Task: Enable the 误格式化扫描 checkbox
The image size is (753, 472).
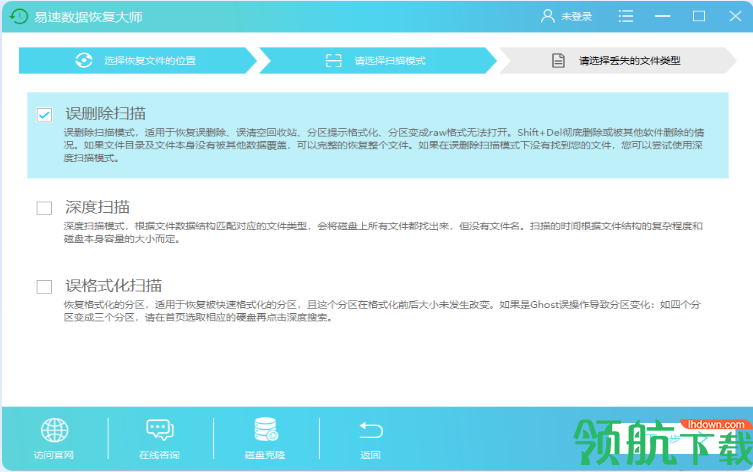Action: (44, 287)
